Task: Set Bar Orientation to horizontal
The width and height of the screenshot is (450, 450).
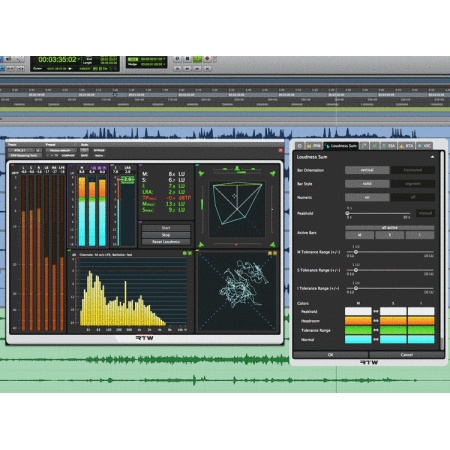Action: [413, 170]
